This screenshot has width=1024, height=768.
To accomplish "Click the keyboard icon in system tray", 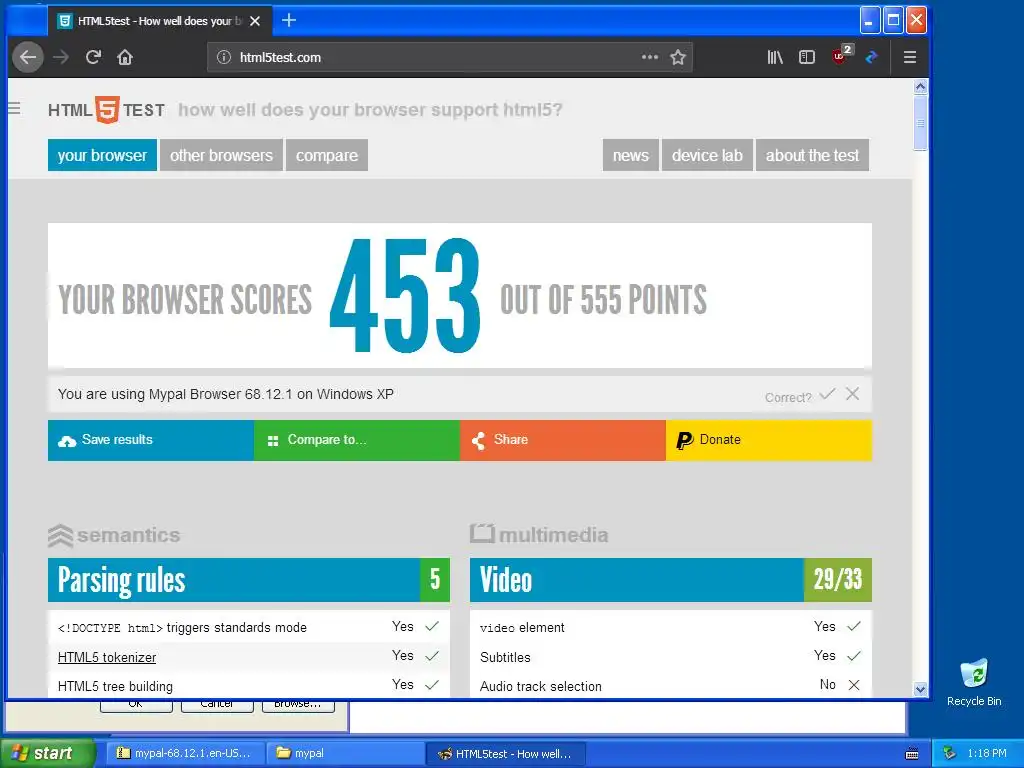I will point(912,754).
